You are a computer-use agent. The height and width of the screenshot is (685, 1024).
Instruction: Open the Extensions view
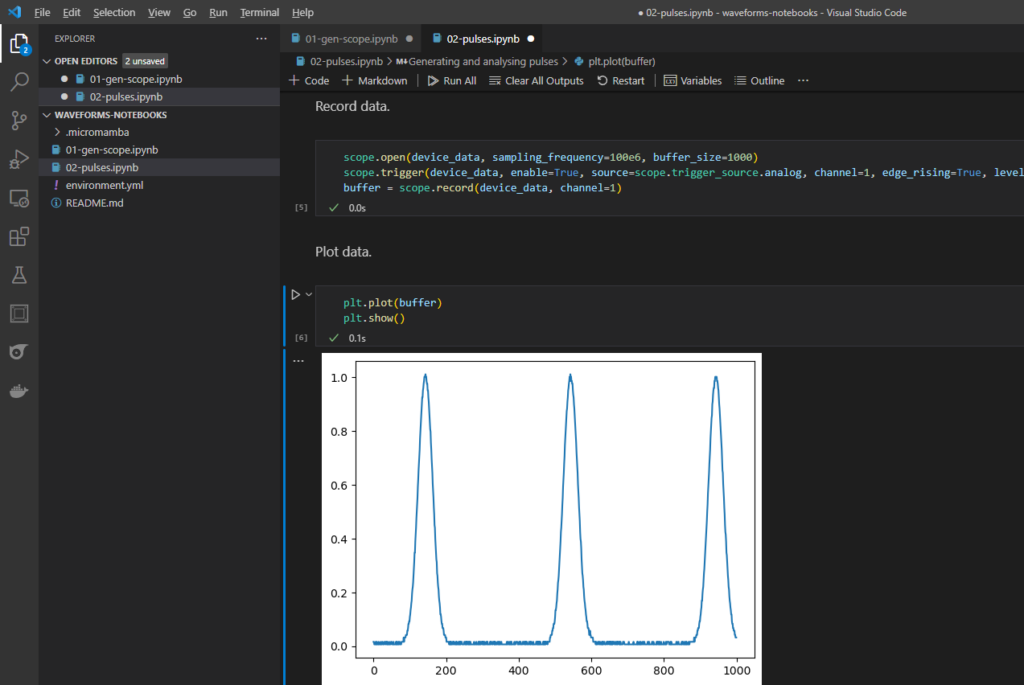(20, 237)
